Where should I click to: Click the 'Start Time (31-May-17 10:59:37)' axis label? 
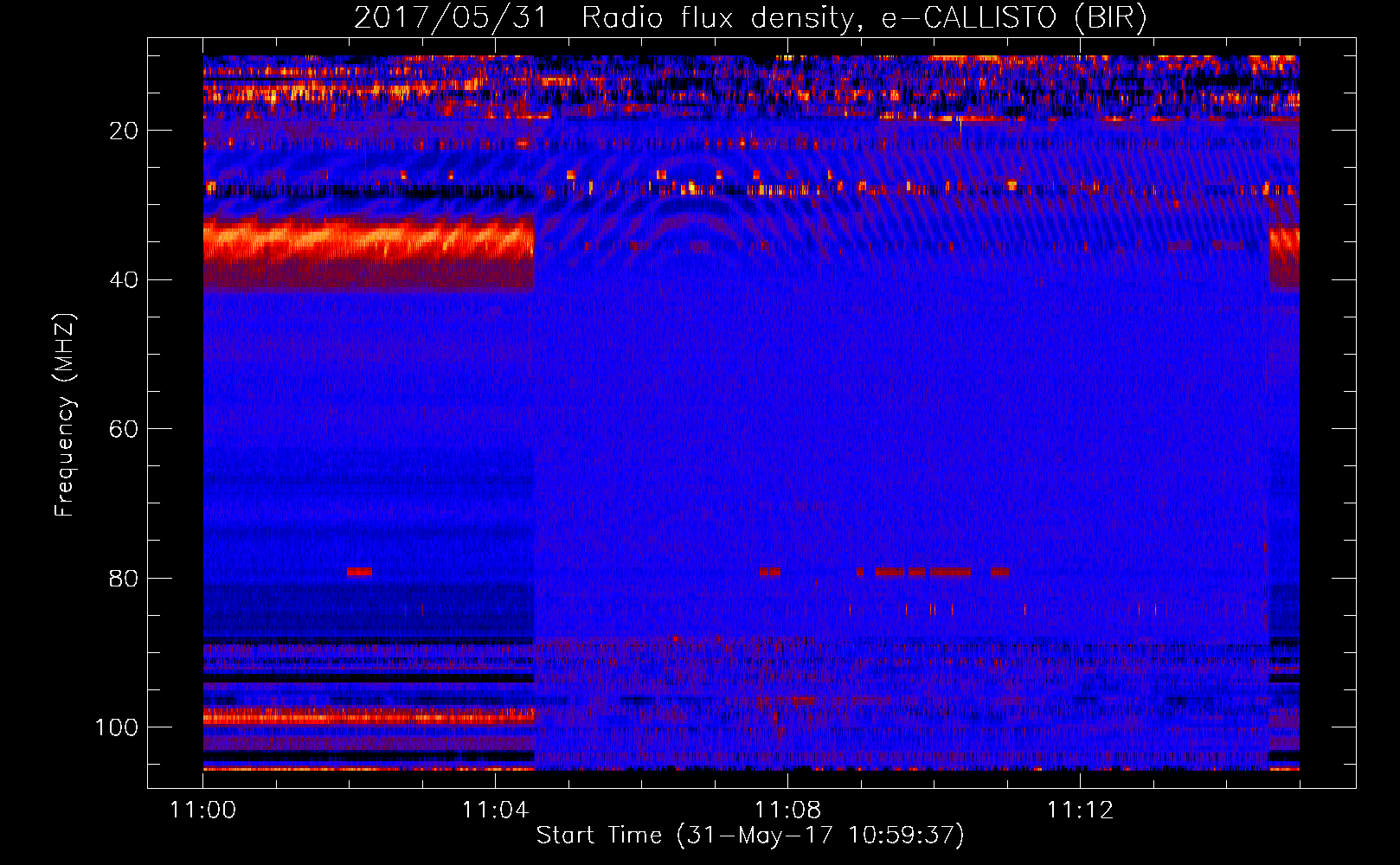pyautogui.click(x=750, y=835)
